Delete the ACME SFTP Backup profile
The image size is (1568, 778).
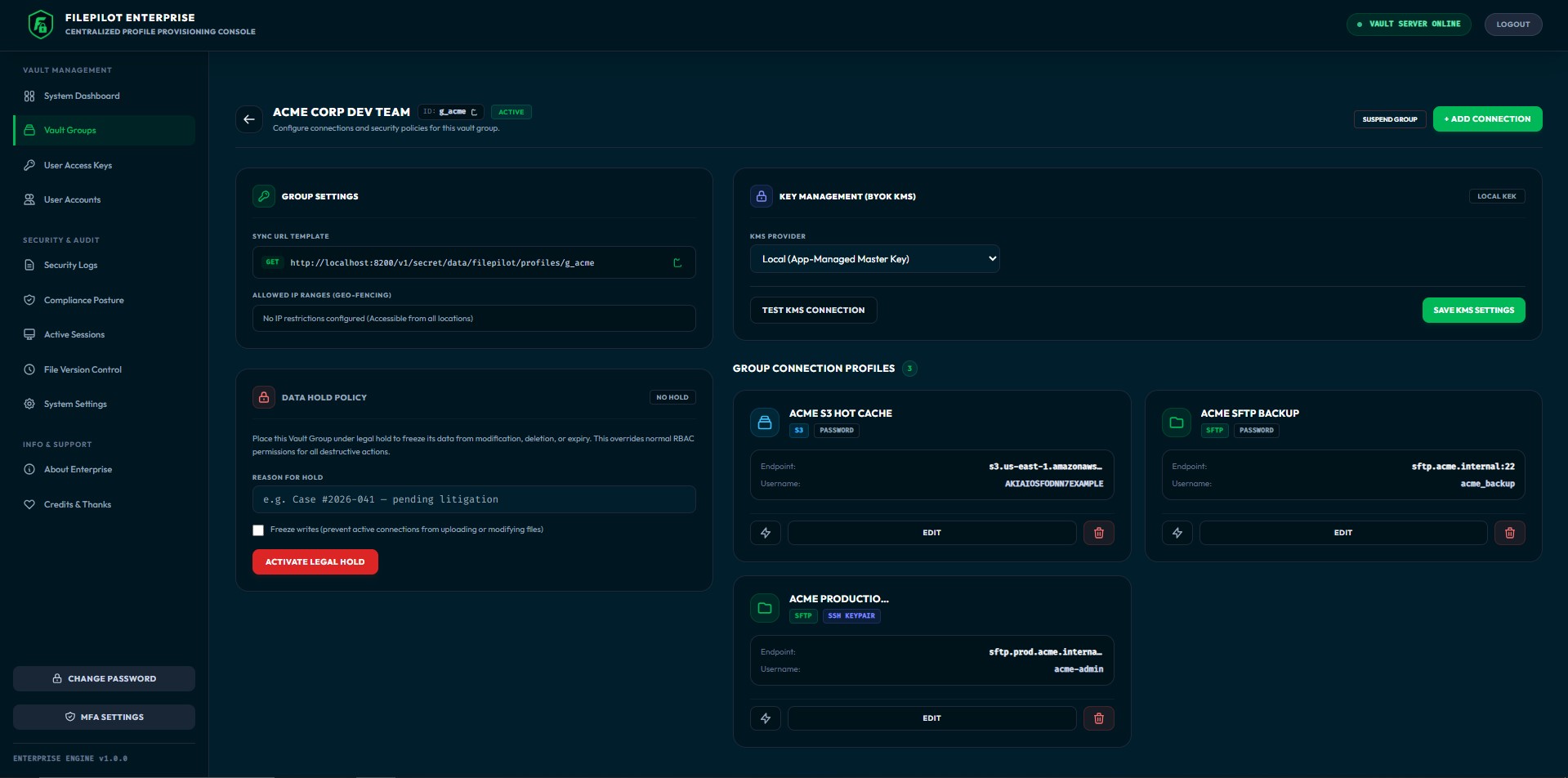click(1510, 533)
